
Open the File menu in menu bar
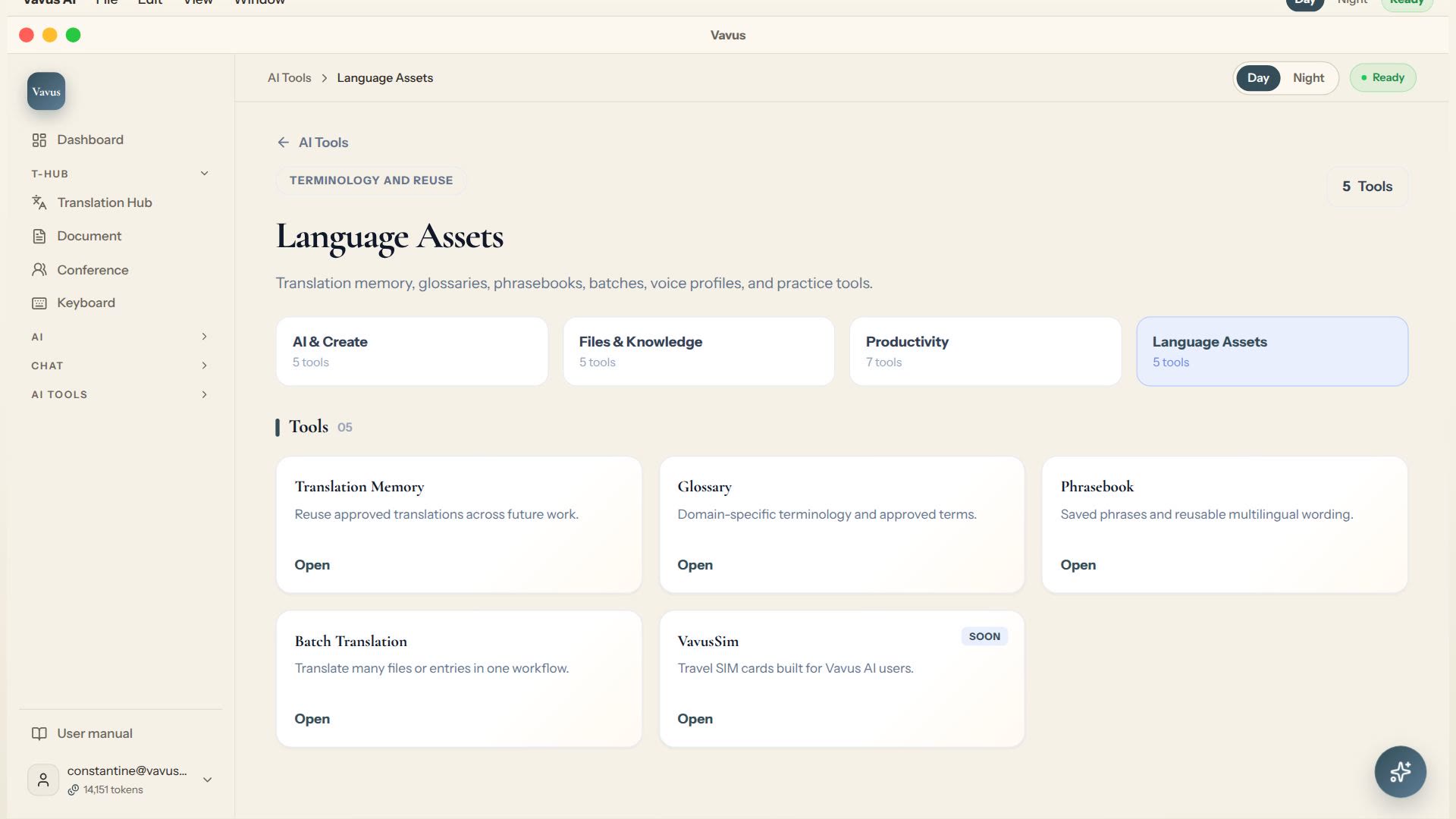[107, 2]
